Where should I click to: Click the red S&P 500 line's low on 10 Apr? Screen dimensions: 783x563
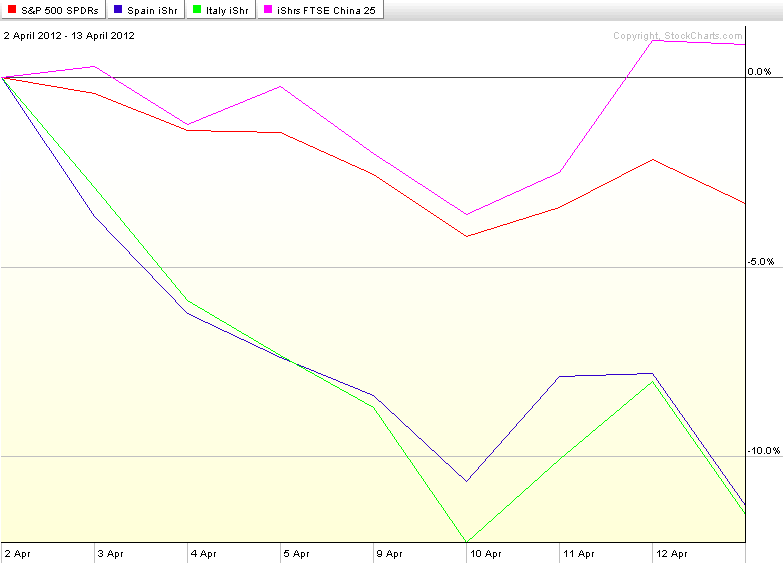coord(466,236)
